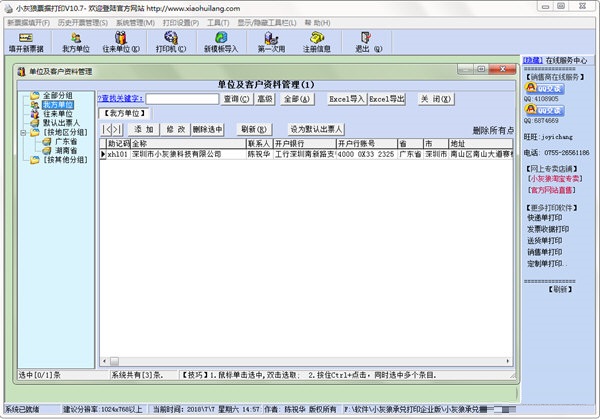Open the 快递单打印 link
The width and height of the screenshot is (600, 419).
click(545, 218)
